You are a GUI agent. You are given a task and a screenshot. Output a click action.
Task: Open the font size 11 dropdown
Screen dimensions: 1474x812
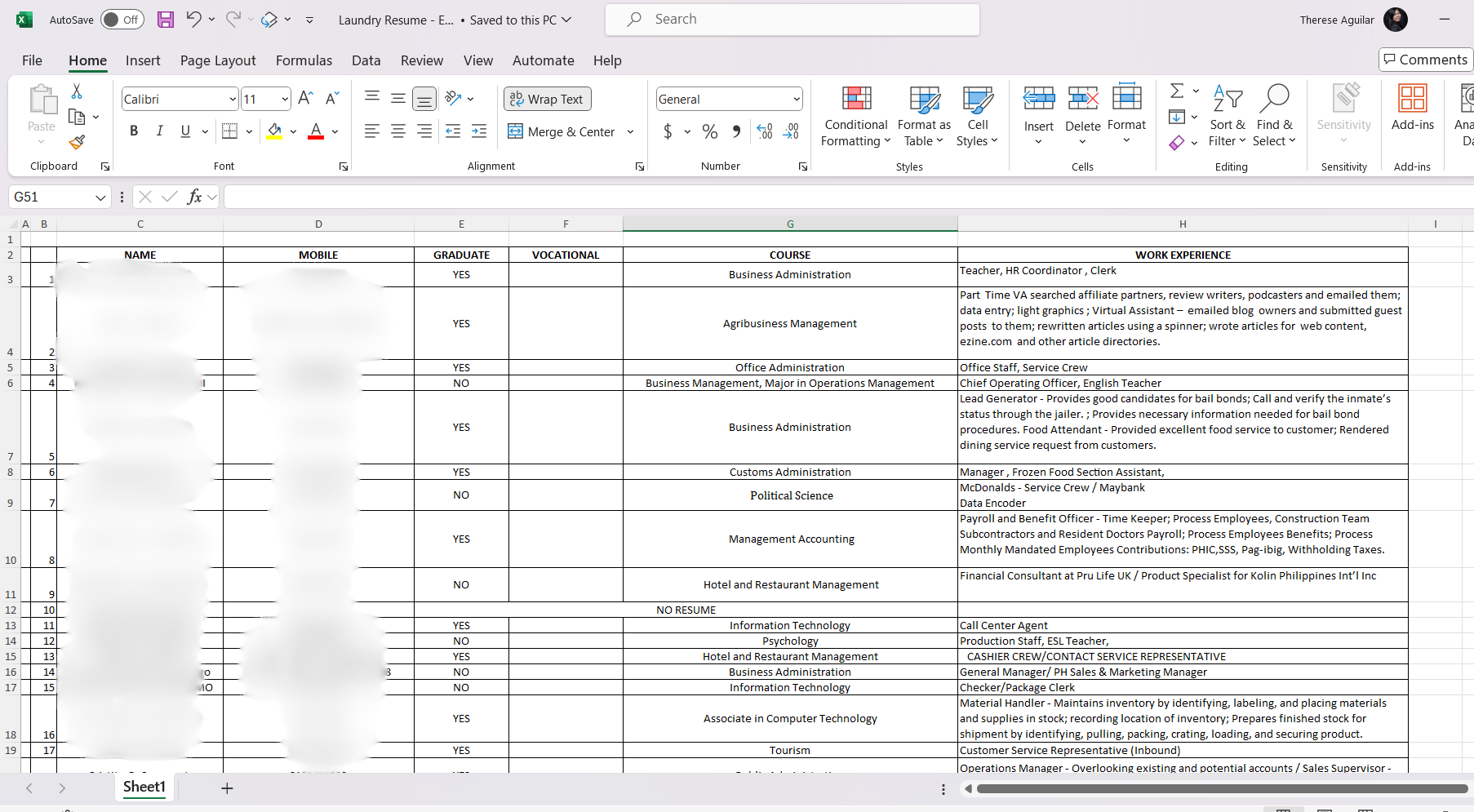click(284, 99)
